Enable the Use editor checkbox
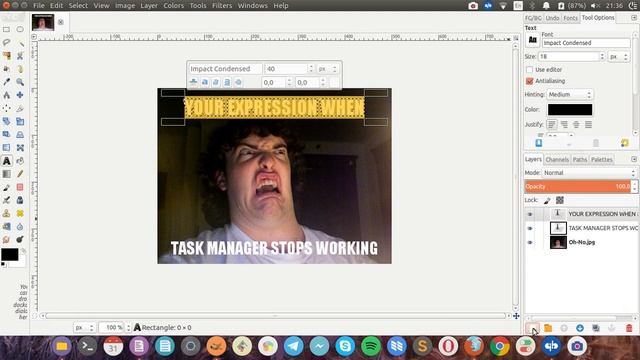This screenshot has width=640, height=360. point(529,70)
